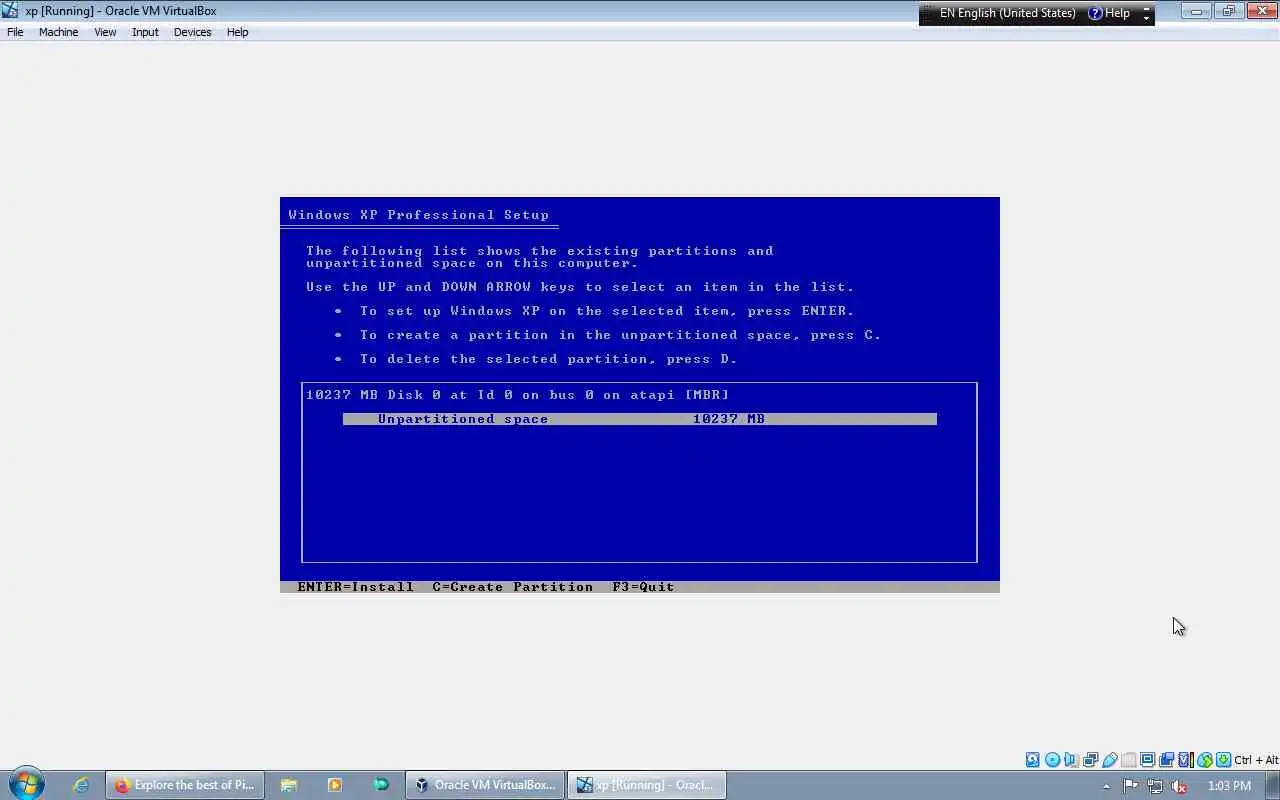The height and width of the screenshot is (800, 1280).
Task: Click the Show desktop strip
Action: pyautogui.click(x=1273, y=785)
